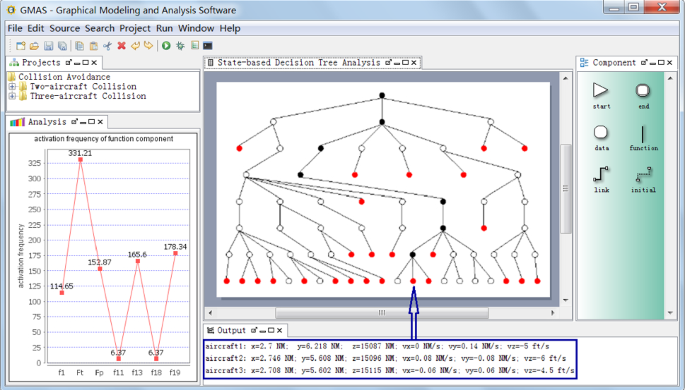Detach the Analysis panel

pos(74,122)
